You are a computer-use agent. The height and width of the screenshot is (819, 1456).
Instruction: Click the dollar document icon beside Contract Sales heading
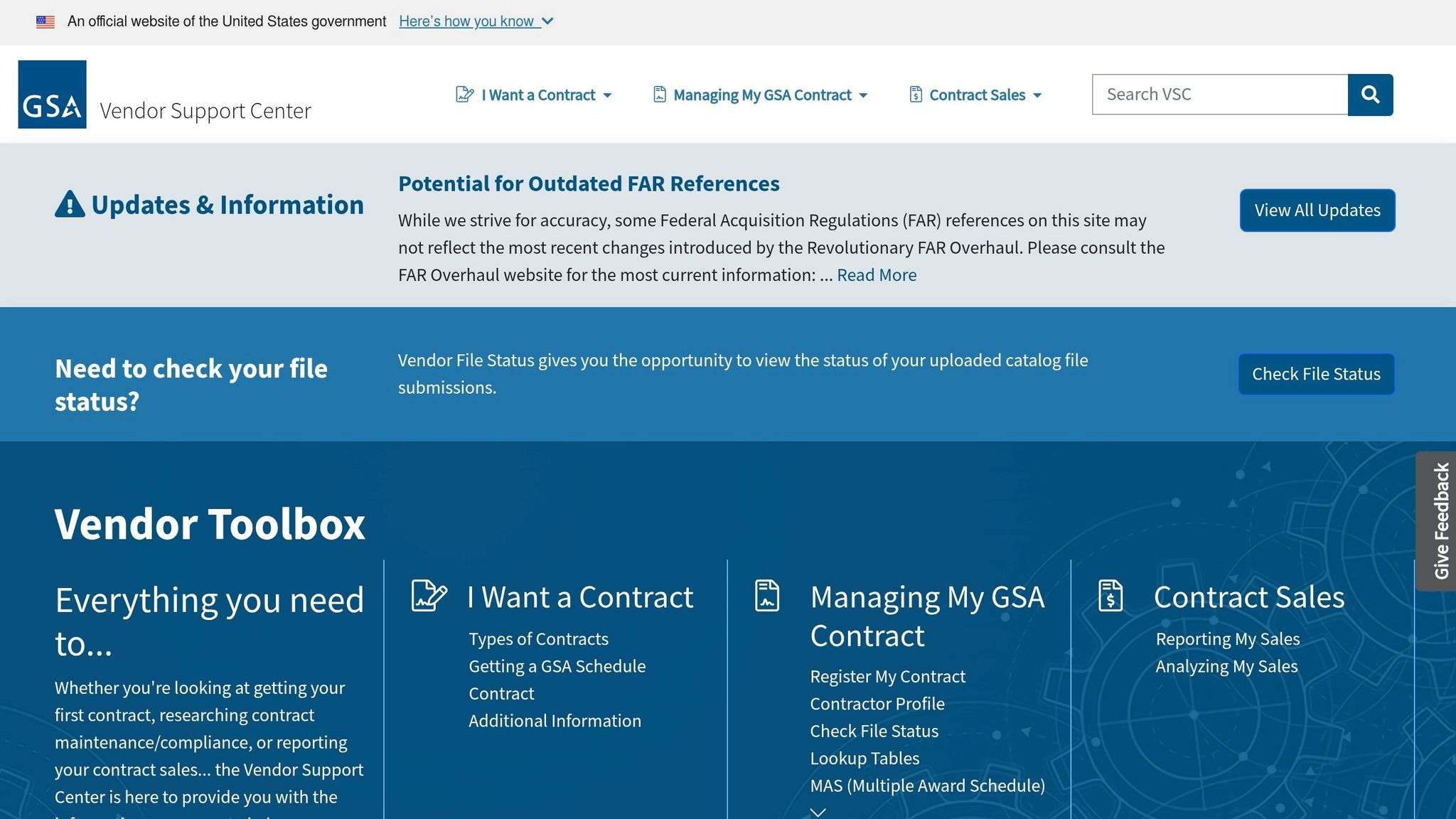pyautogui.click(x=1110, y=596)
